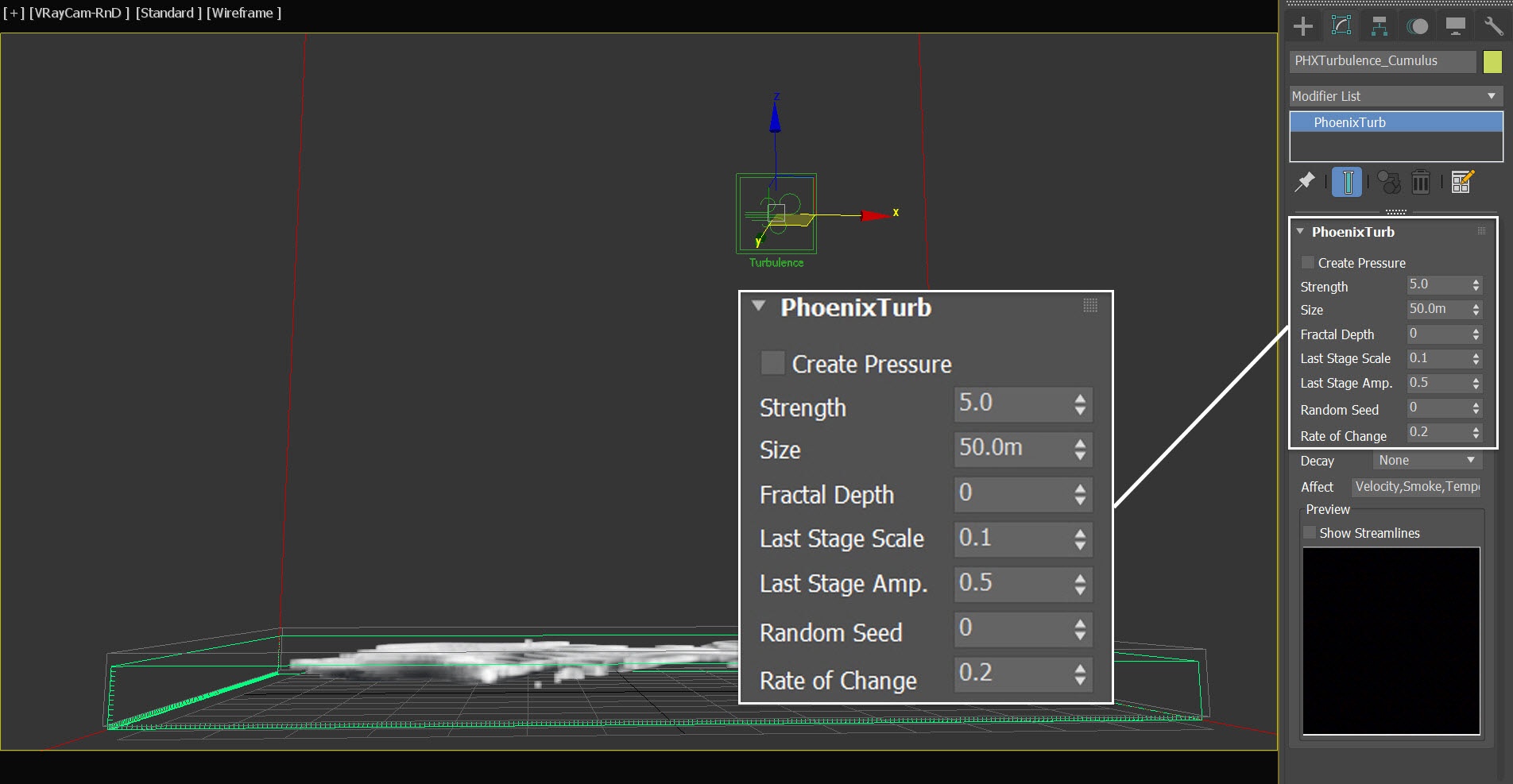1513x784 pixels.
Task: Click the Fractal Depth value field
Action: (x=1438, y=334)
